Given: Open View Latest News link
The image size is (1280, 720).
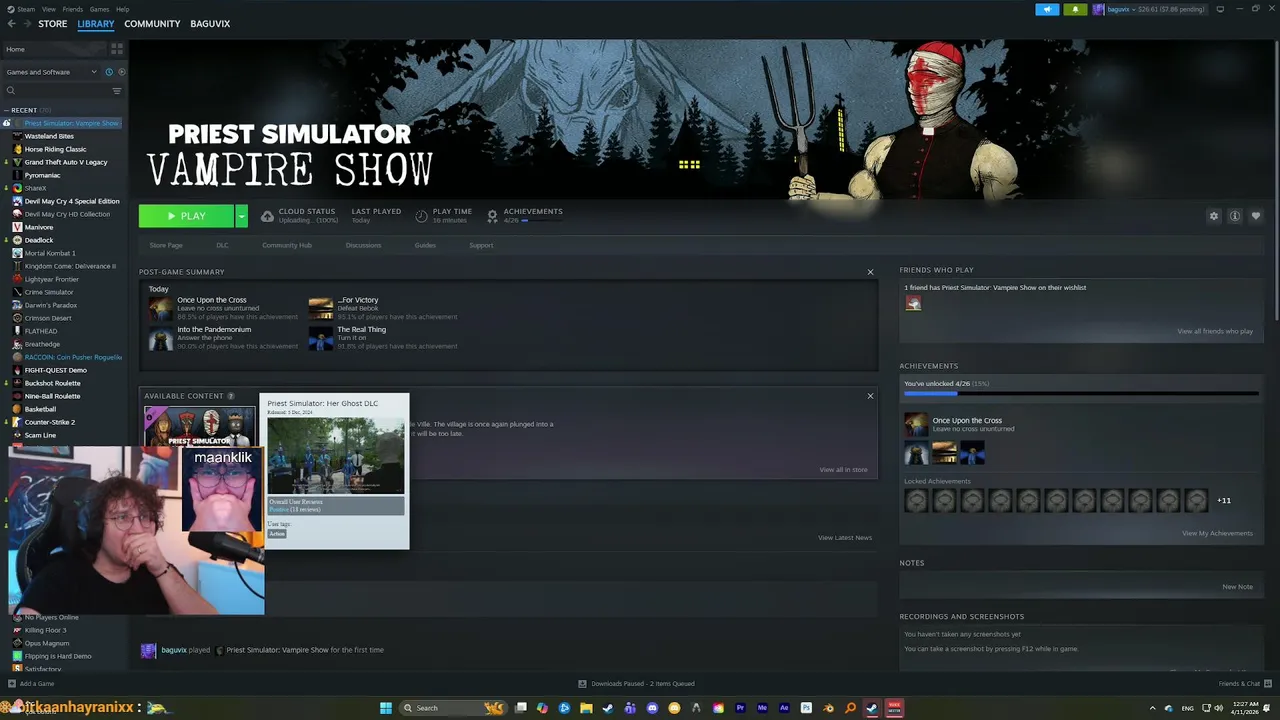Looking at the screenshot, I should 845,538.
